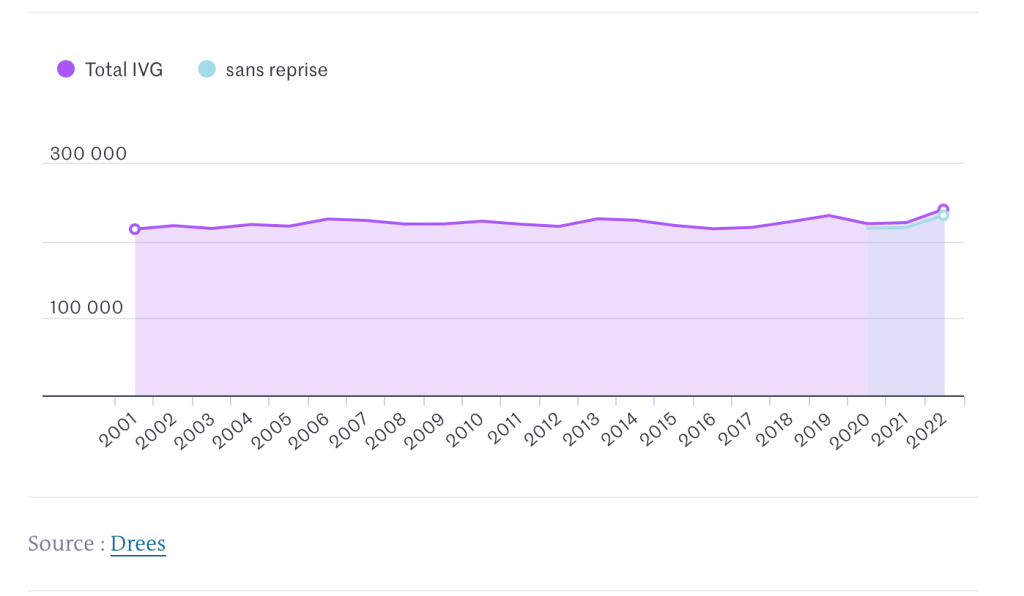Click the 300 000 y-axis label
This screenshot has height=596, width=1024.
click(88, 154)
